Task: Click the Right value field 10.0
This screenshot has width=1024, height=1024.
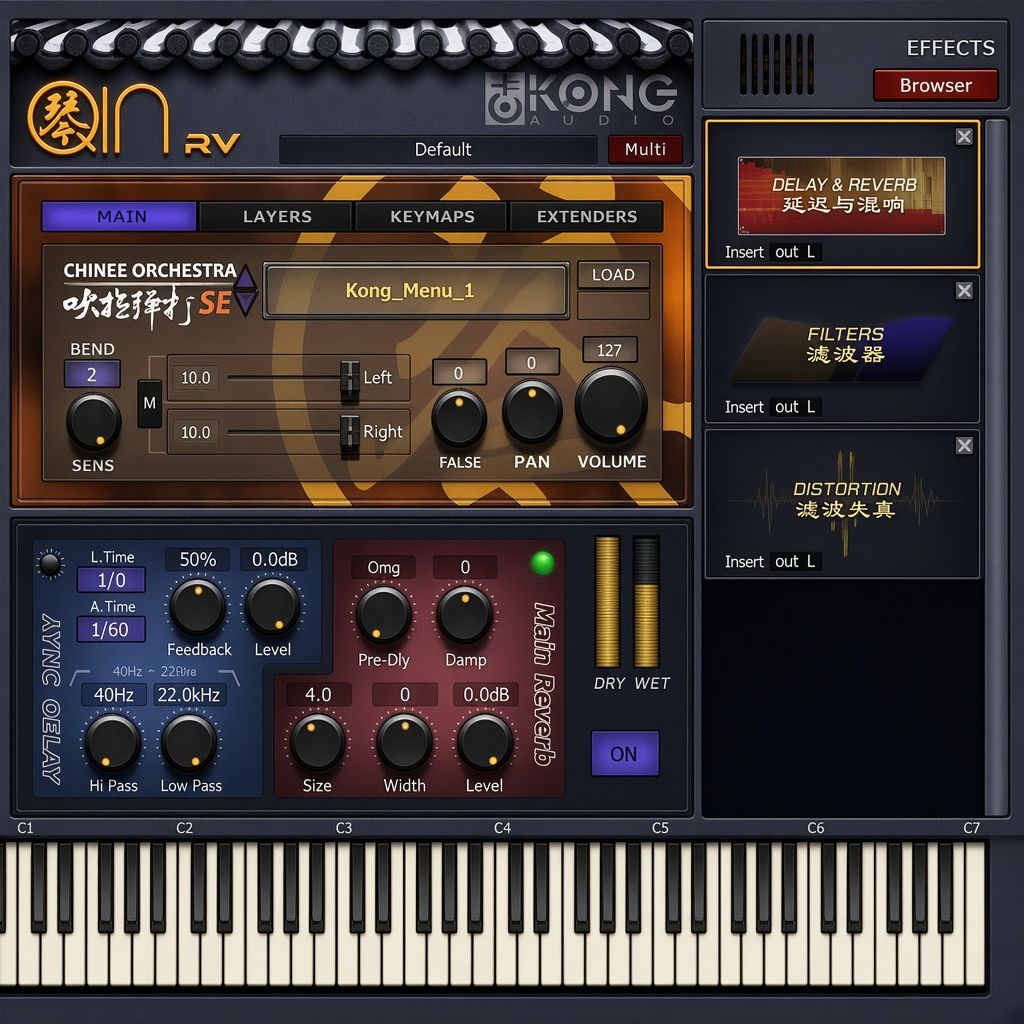Action: coord(195,432)
